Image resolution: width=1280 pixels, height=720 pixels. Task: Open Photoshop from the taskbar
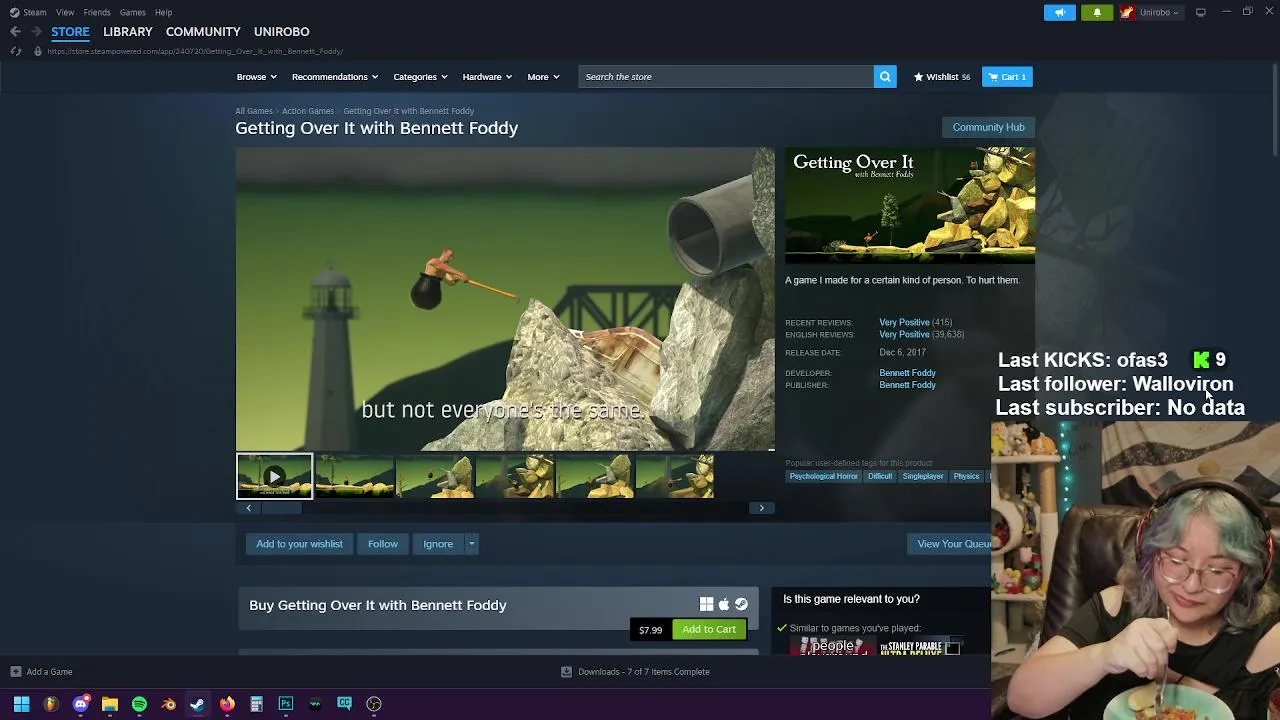[x=286, y=704]
